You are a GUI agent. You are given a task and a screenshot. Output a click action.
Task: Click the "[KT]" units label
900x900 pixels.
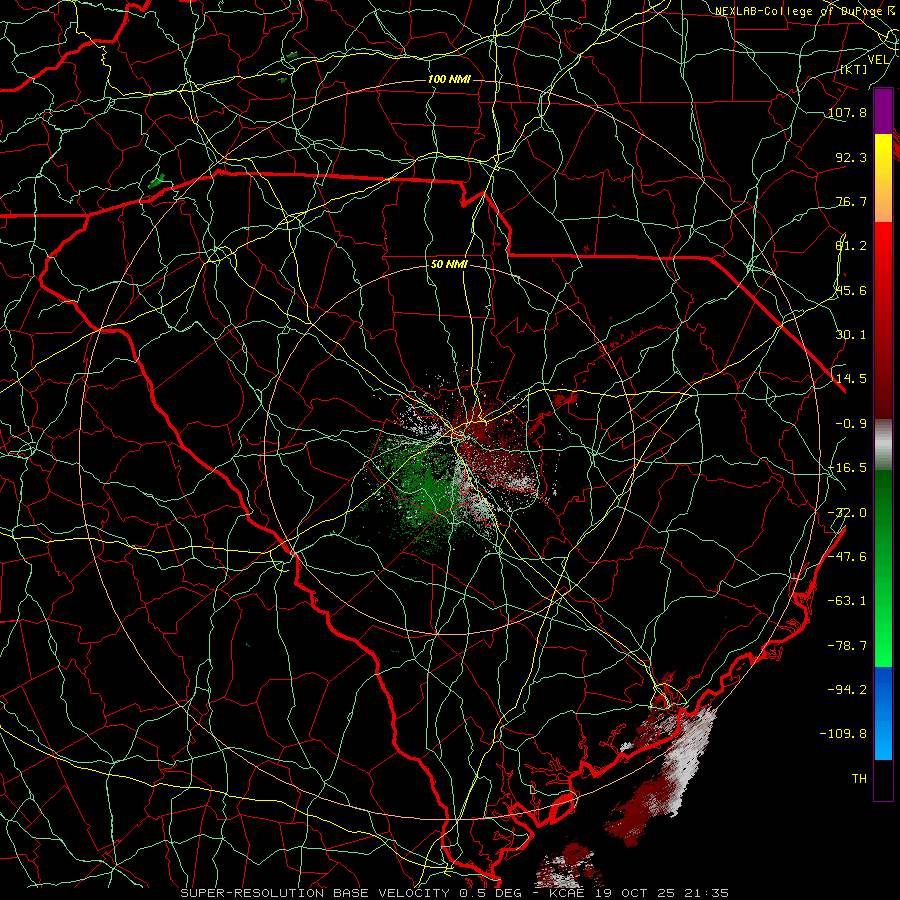[854, 69]
